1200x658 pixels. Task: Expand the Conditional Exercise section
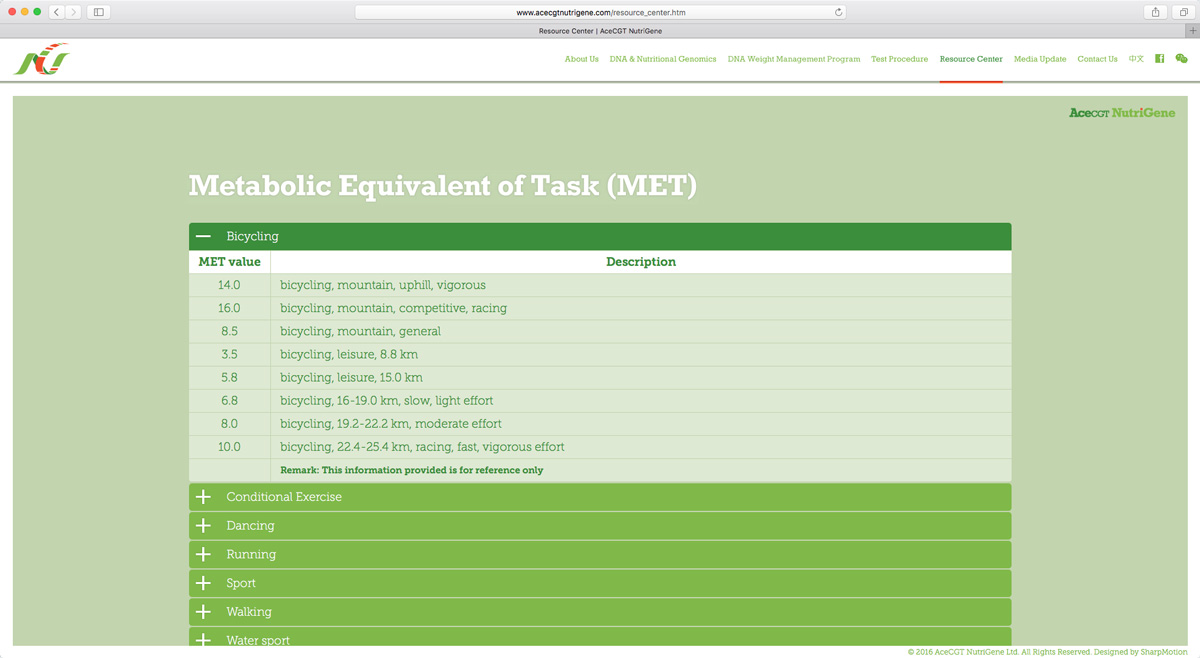pyautogui.click(x=204, y=497)
